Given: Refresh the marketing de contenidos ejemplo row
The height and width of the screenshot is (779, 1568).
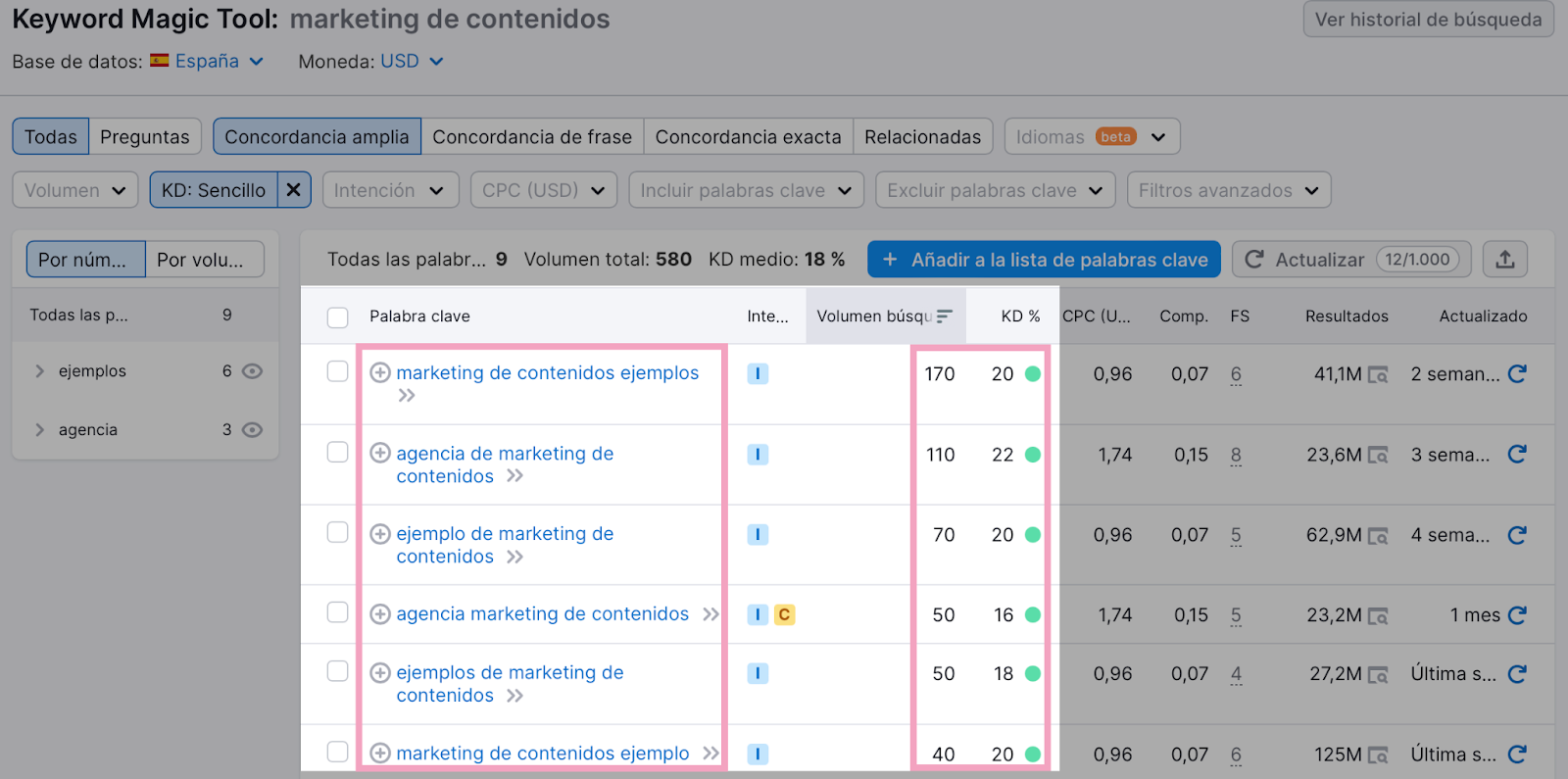Looking at the screenshot, I should tap(1517, 755).
